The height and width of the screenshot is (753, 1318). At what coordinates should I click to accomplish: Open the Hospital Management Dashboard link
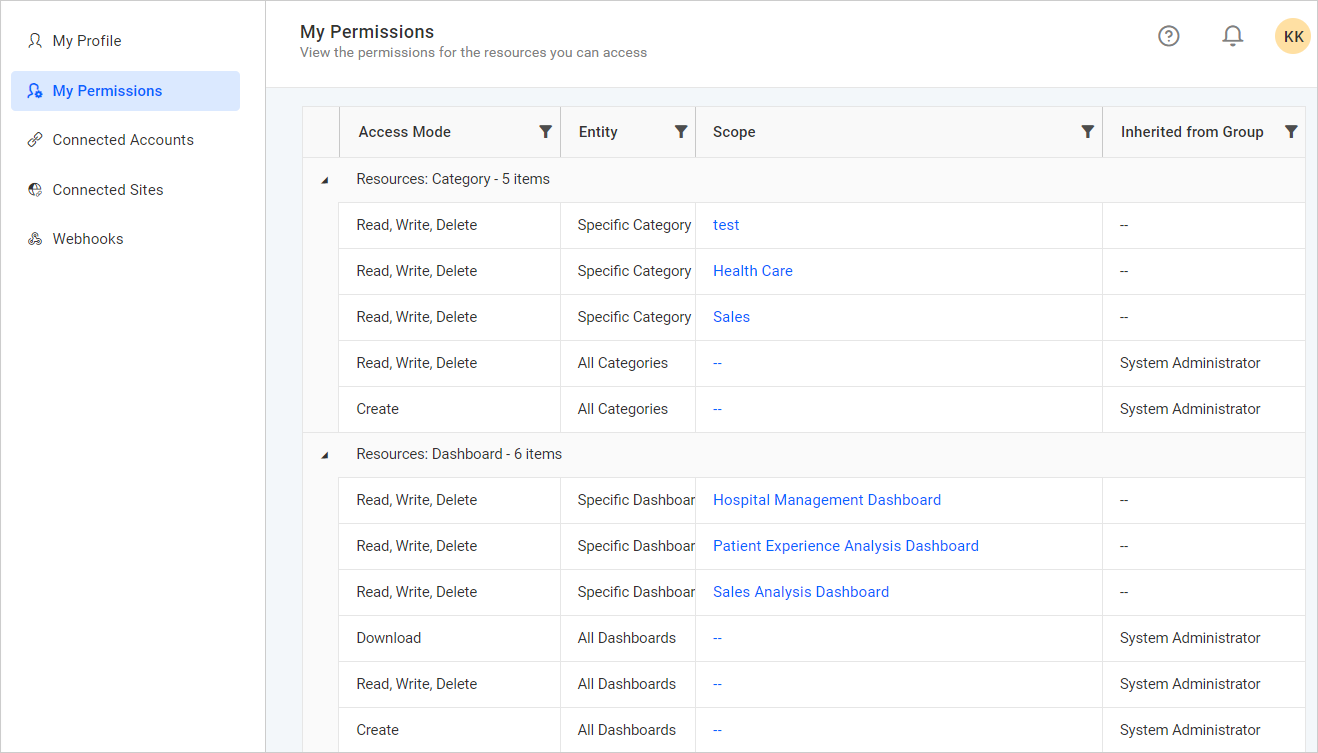point(827,499)
